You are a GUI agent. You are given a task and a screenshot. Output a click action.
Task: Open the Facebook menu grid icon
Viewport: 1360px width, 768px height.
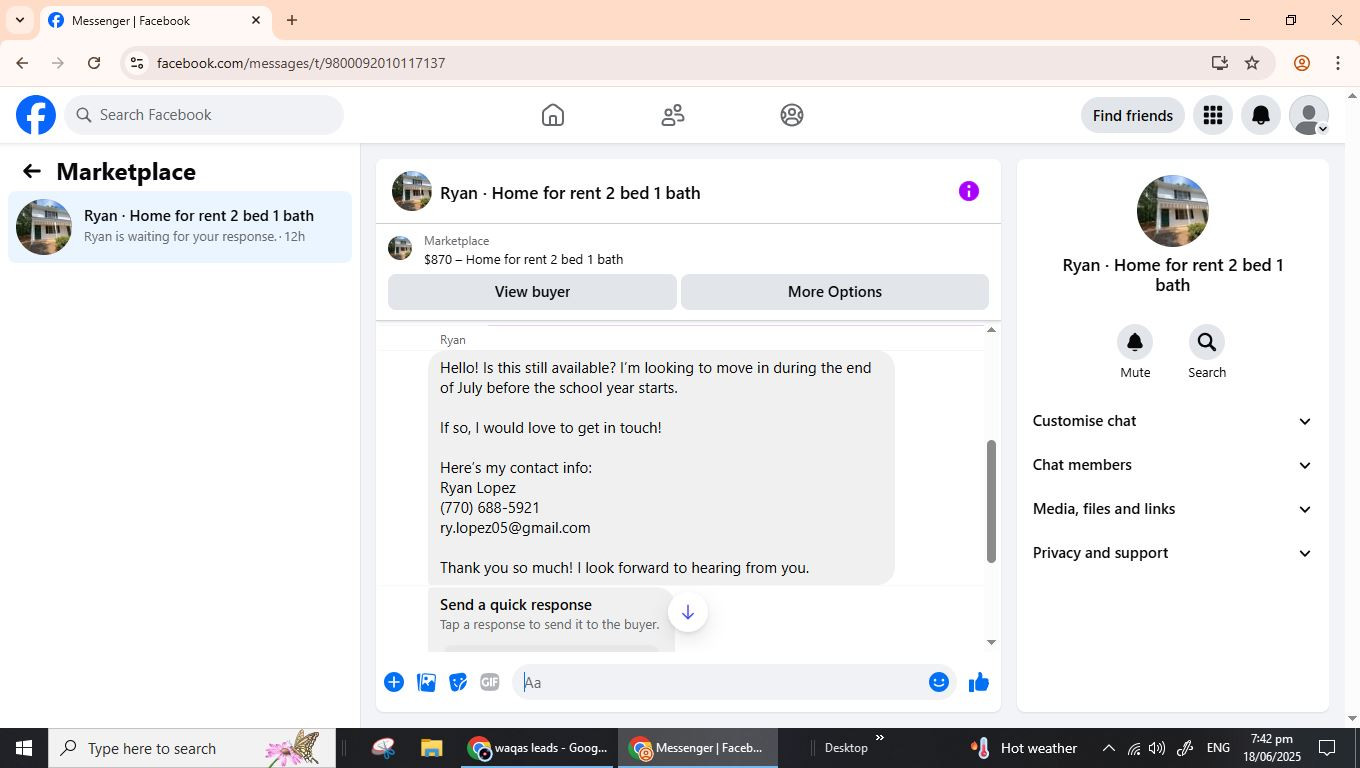(x=1213, y=115)
